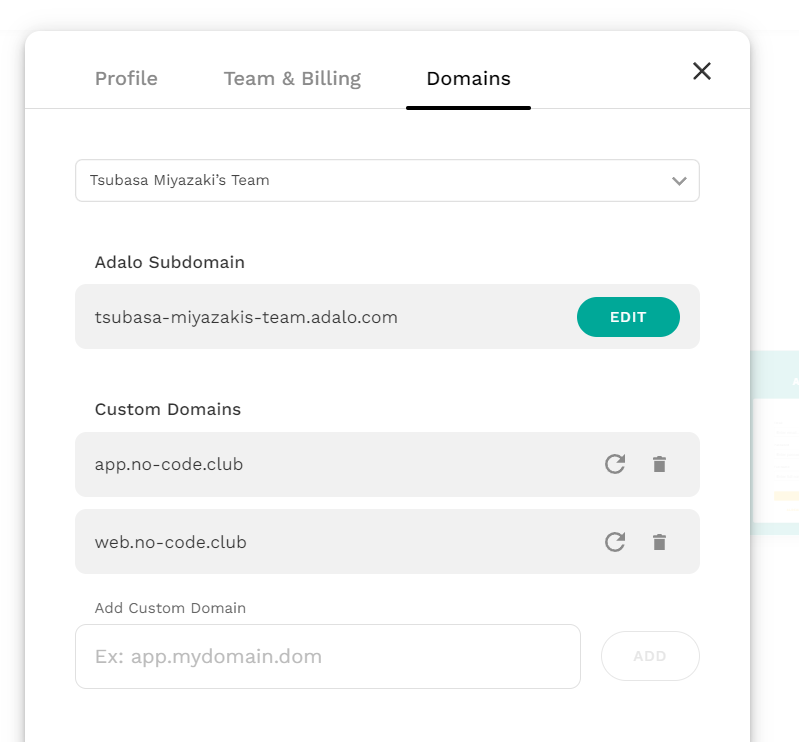Switch to the Profile tab
Screen dimensions: 799x742
tap(126, 78)
